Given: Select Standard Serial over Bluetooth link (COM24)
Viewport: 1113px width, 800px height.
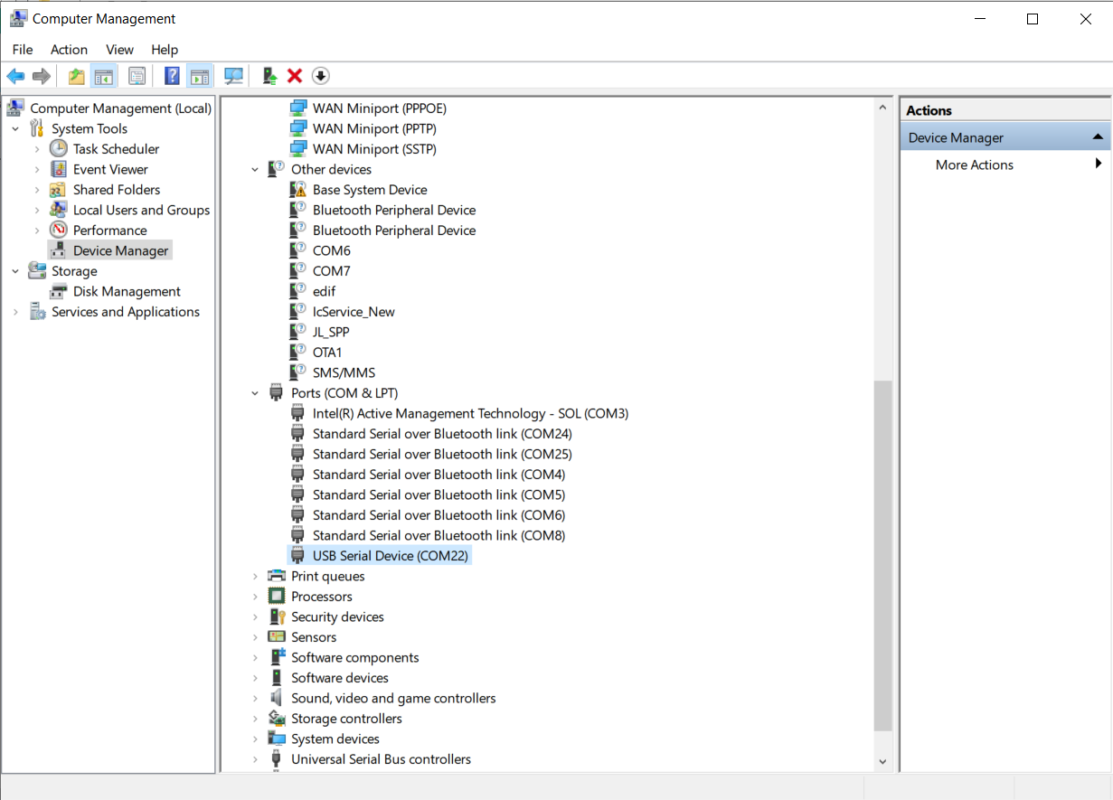Looking at the screenshot, I should pyautogui.click(x=442, y=434).
